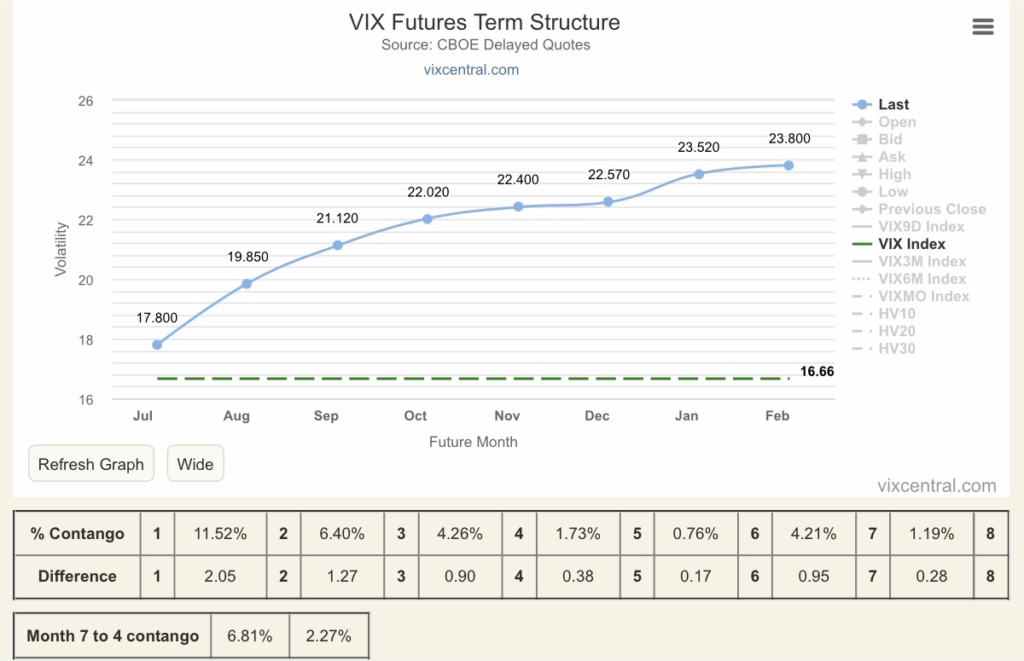Click the Oct 22.020 data point

(427, 219)
